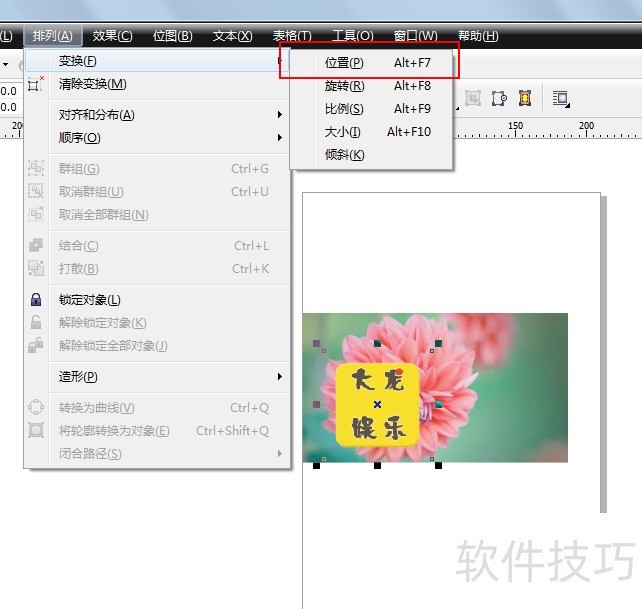Click the top-right teal selection handle
Viewport: 642px width, 609px height.
click(439, 343)
